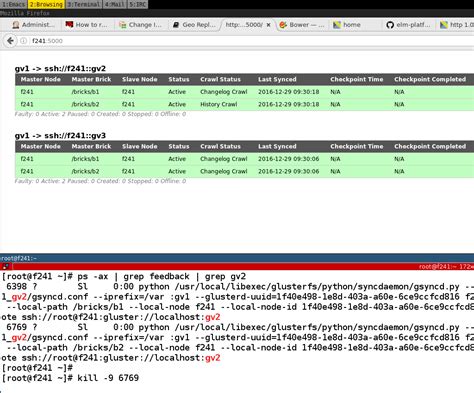
Task: Switch to the Geo Repl... browser tab
Action: (x=195, y=25)
